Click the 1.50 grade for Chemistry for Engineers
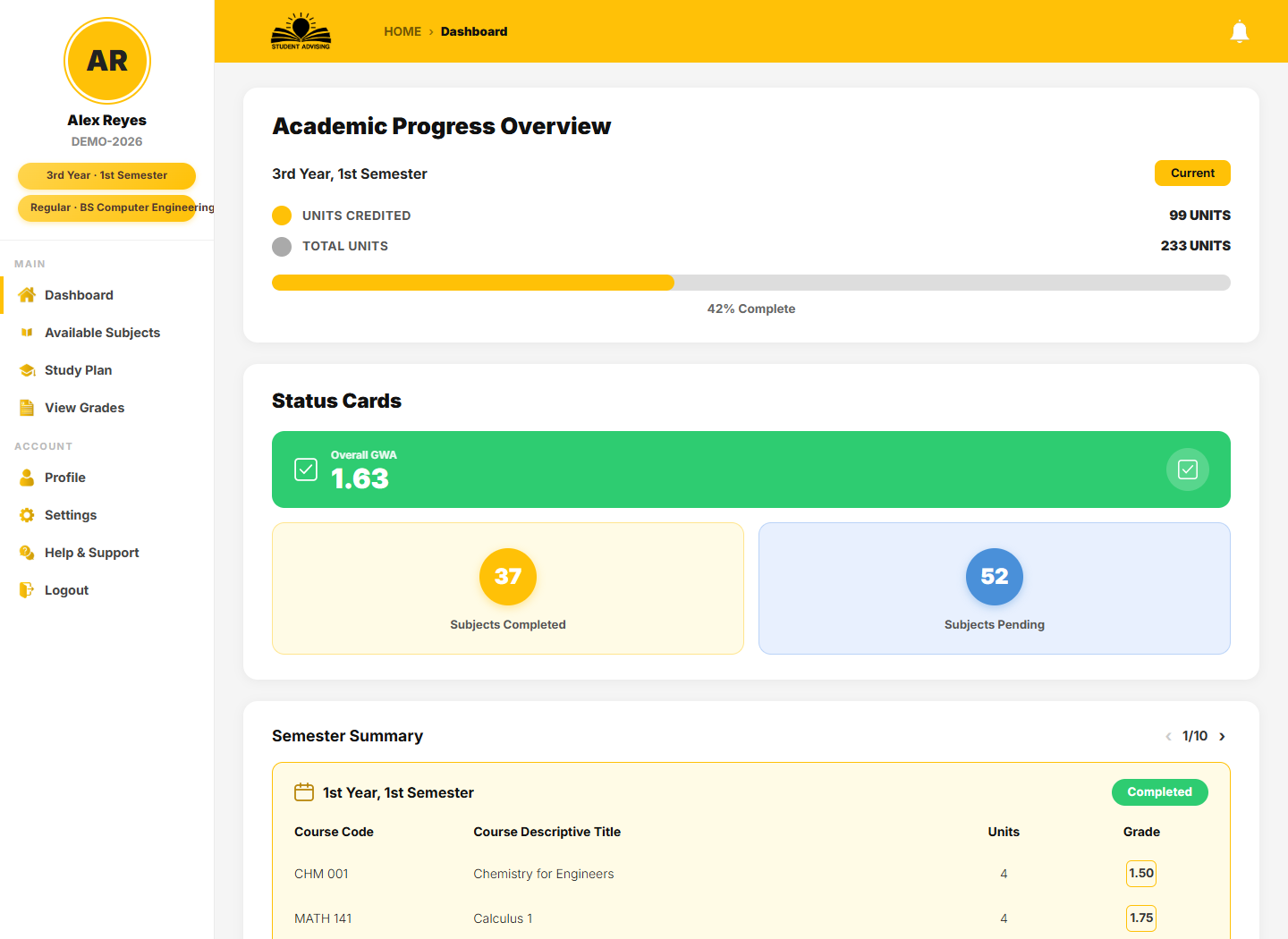Image resolution: width=1288 pixels, height=939 pixels. pos(1141,874)
